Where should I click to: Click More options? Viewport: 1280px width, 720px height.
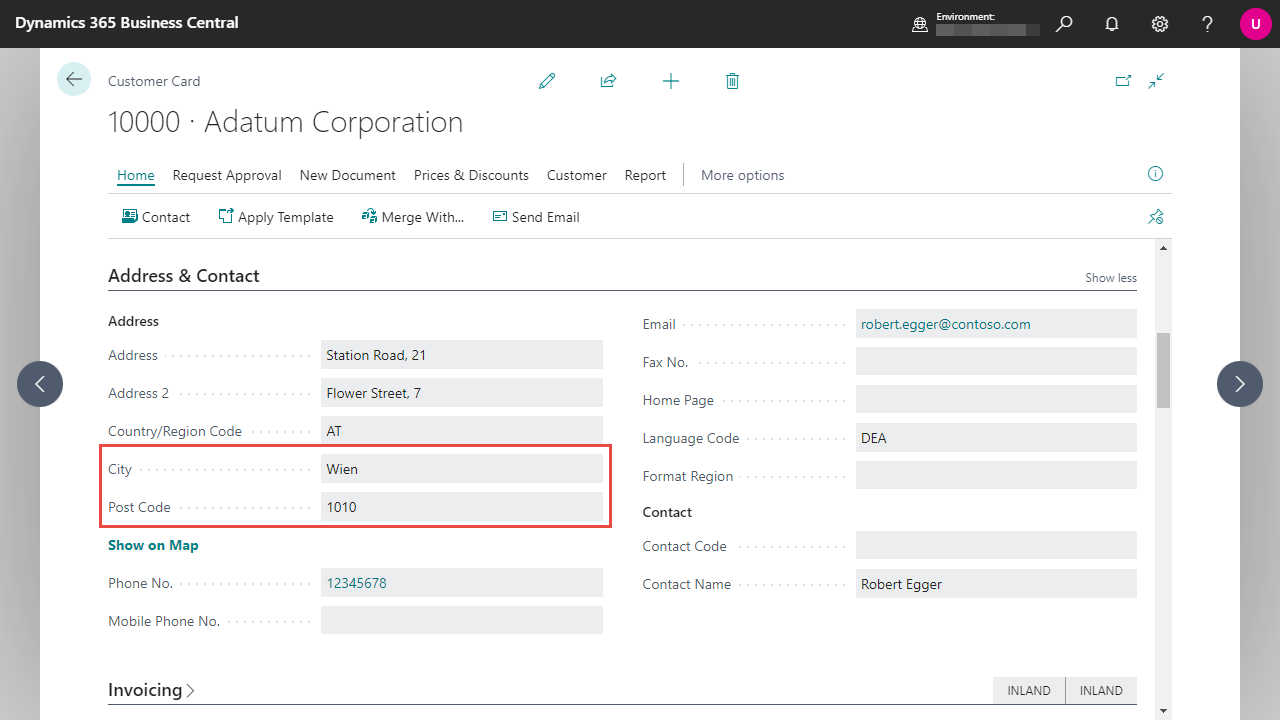(x=743, y=175)
